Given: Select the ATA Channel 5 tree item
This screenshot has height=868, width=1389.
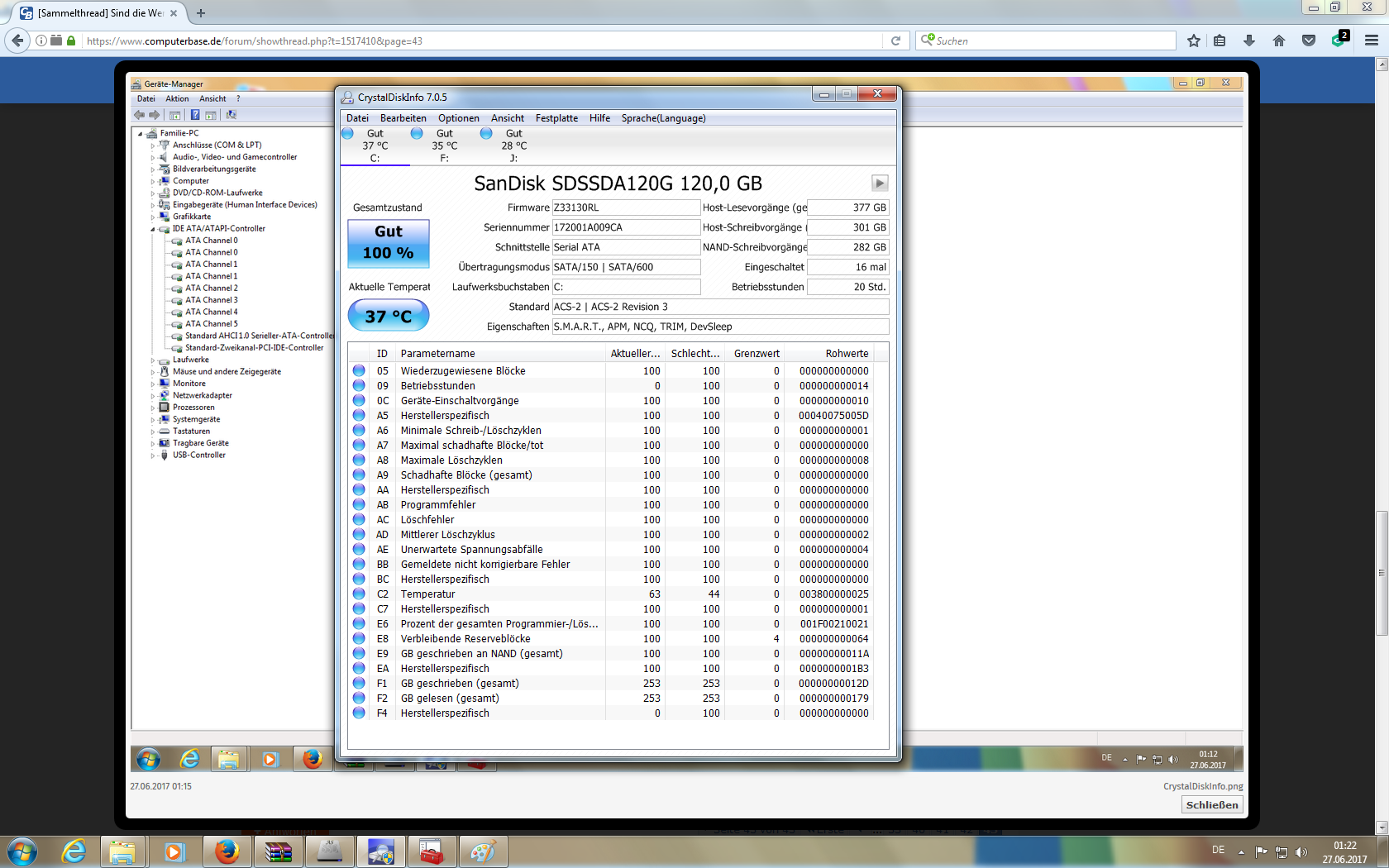Looking at the screenshot, I should [211, 324].
